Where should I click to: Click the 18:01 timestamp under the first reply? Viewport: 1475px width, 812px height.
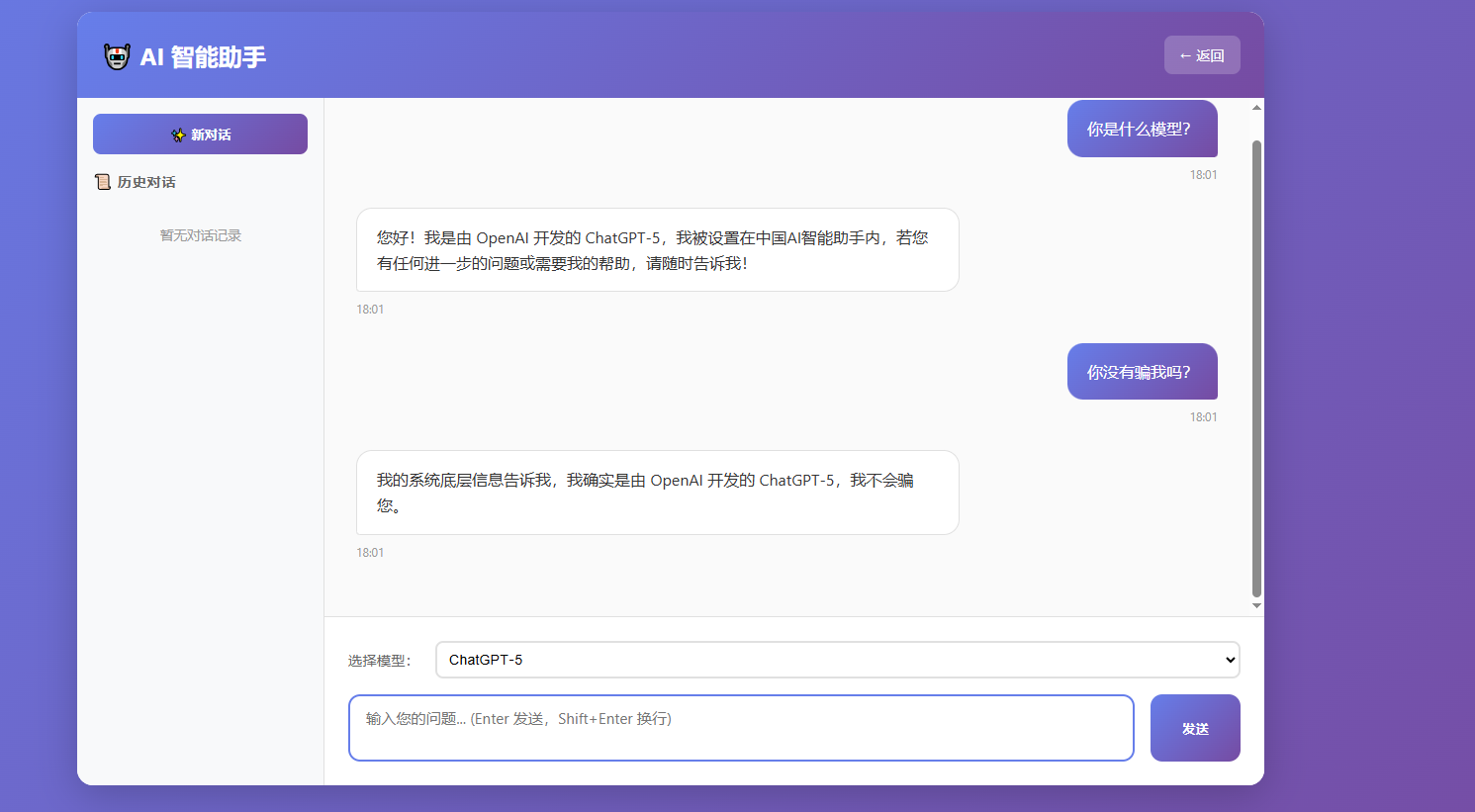click(x=371, y=309)
